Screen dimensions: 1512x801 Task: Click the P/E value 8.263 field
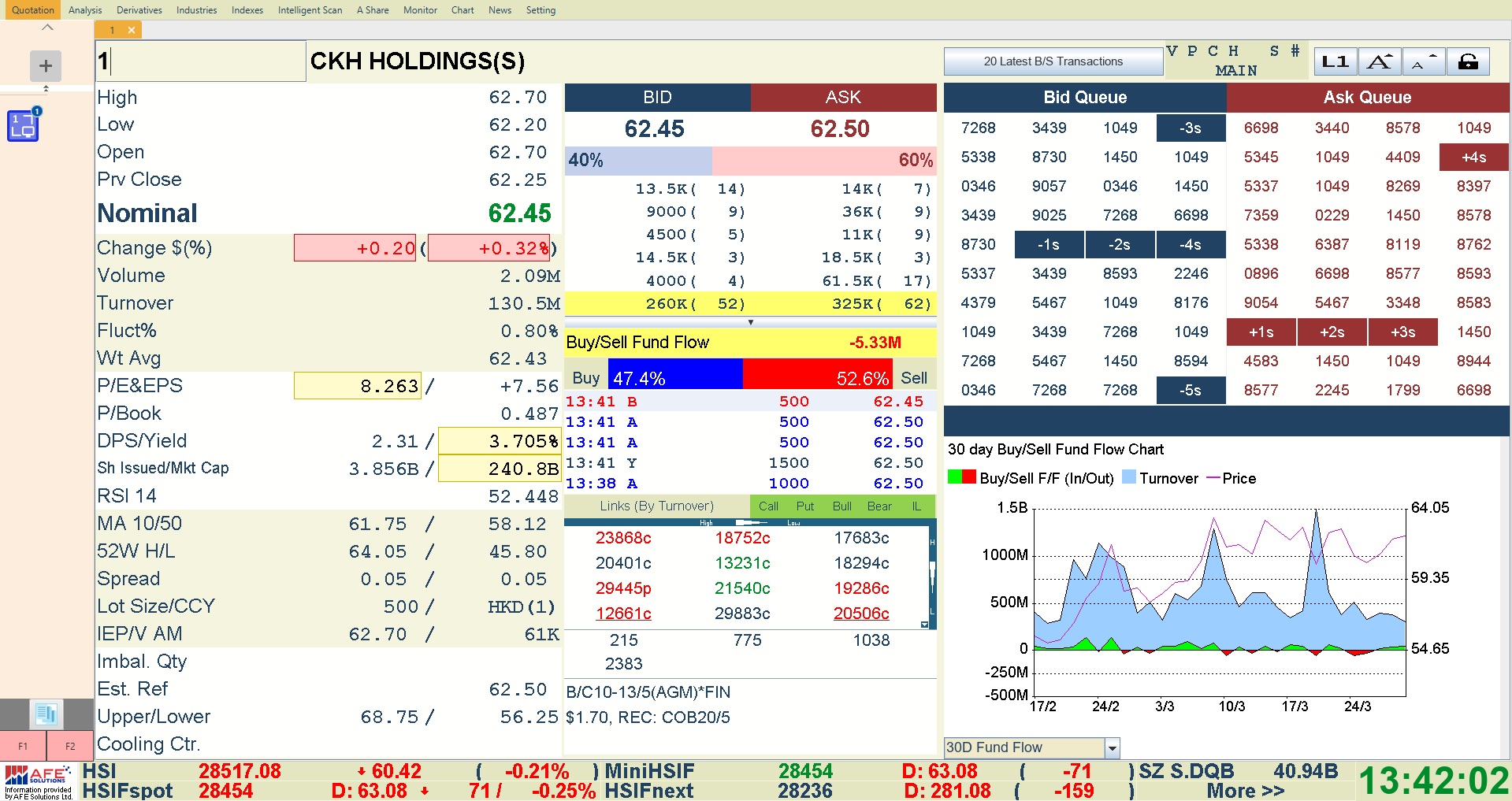pyautogui.click(x=357, y=386)
